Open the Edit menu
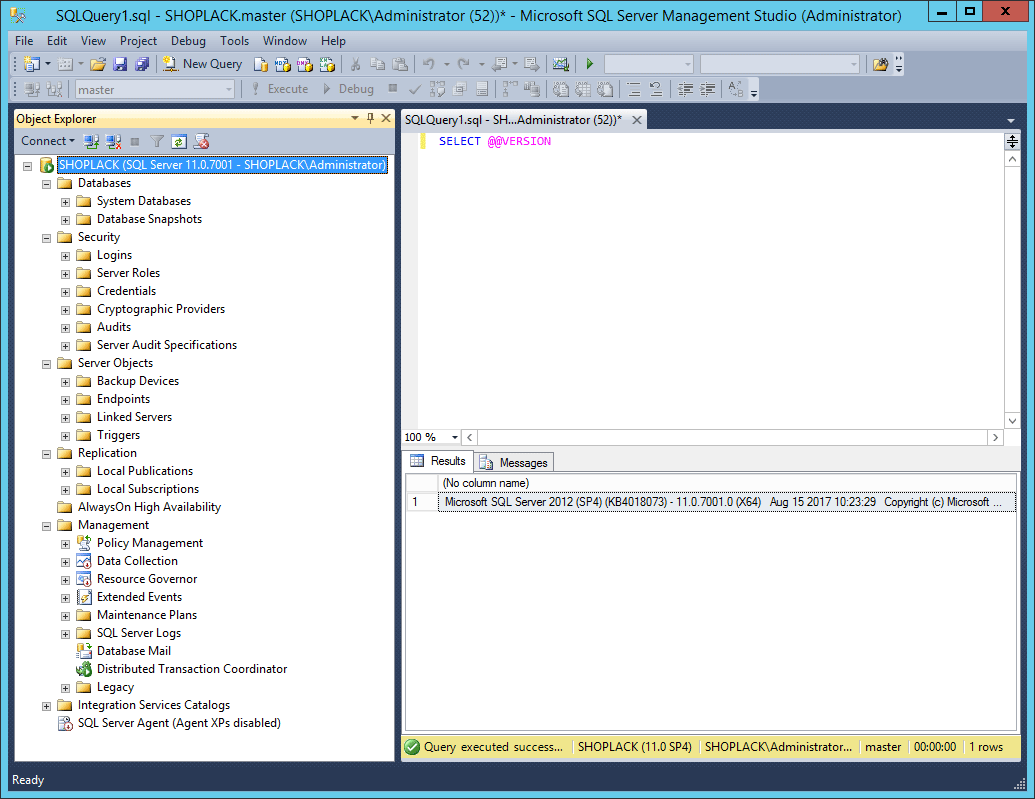Screen dimensions: 1035x799 (57, 41)
